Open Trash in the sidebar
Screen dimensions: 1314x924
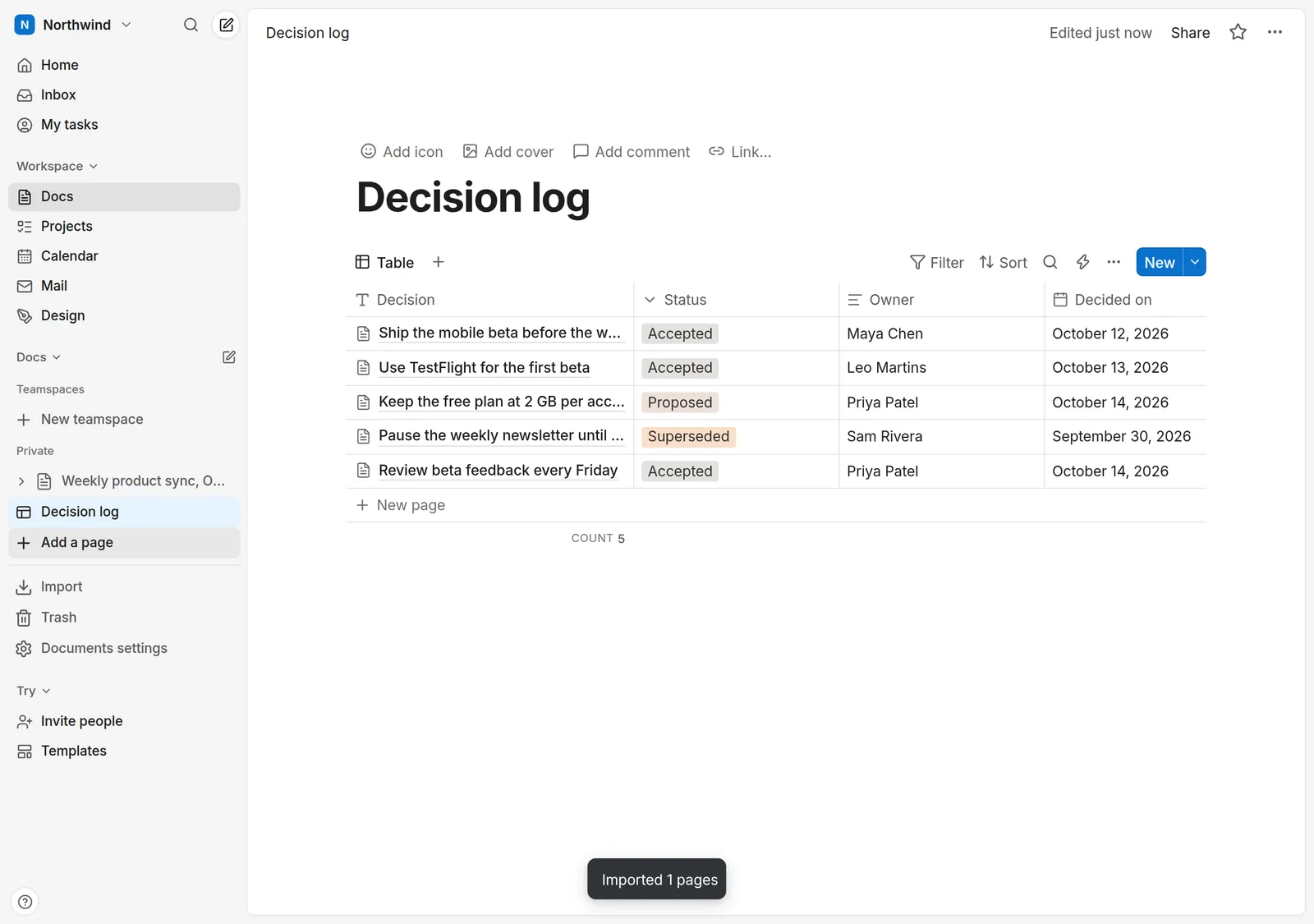pyautogui.click(x=124, y=618)
